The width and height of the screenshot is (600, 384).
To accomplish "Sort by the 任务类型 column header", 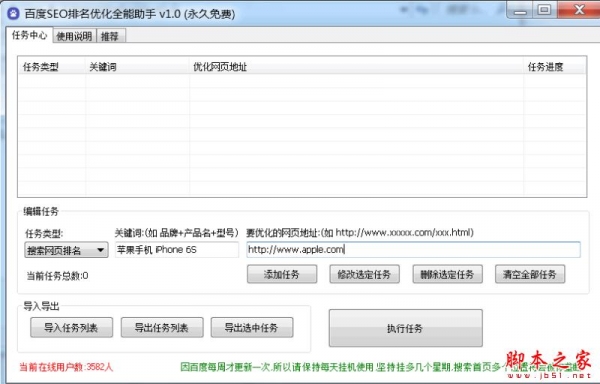I will (x=52, y=67).
